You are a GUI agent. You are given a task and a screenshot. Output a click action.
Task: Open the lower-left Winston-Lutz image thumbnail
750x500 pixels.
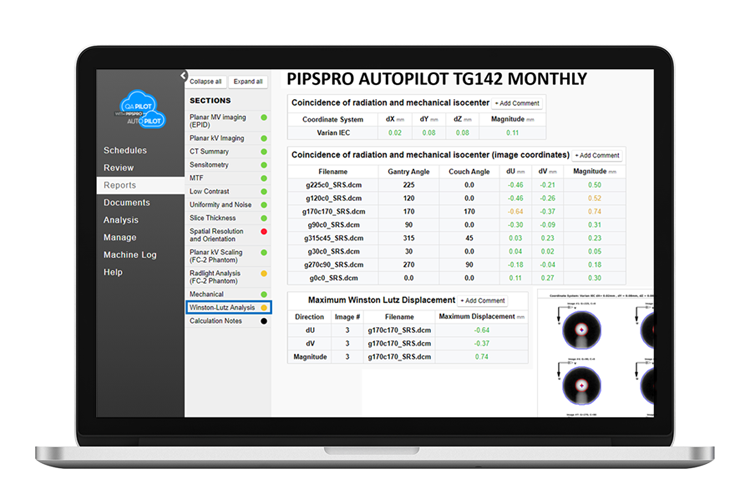pos(581,386)
